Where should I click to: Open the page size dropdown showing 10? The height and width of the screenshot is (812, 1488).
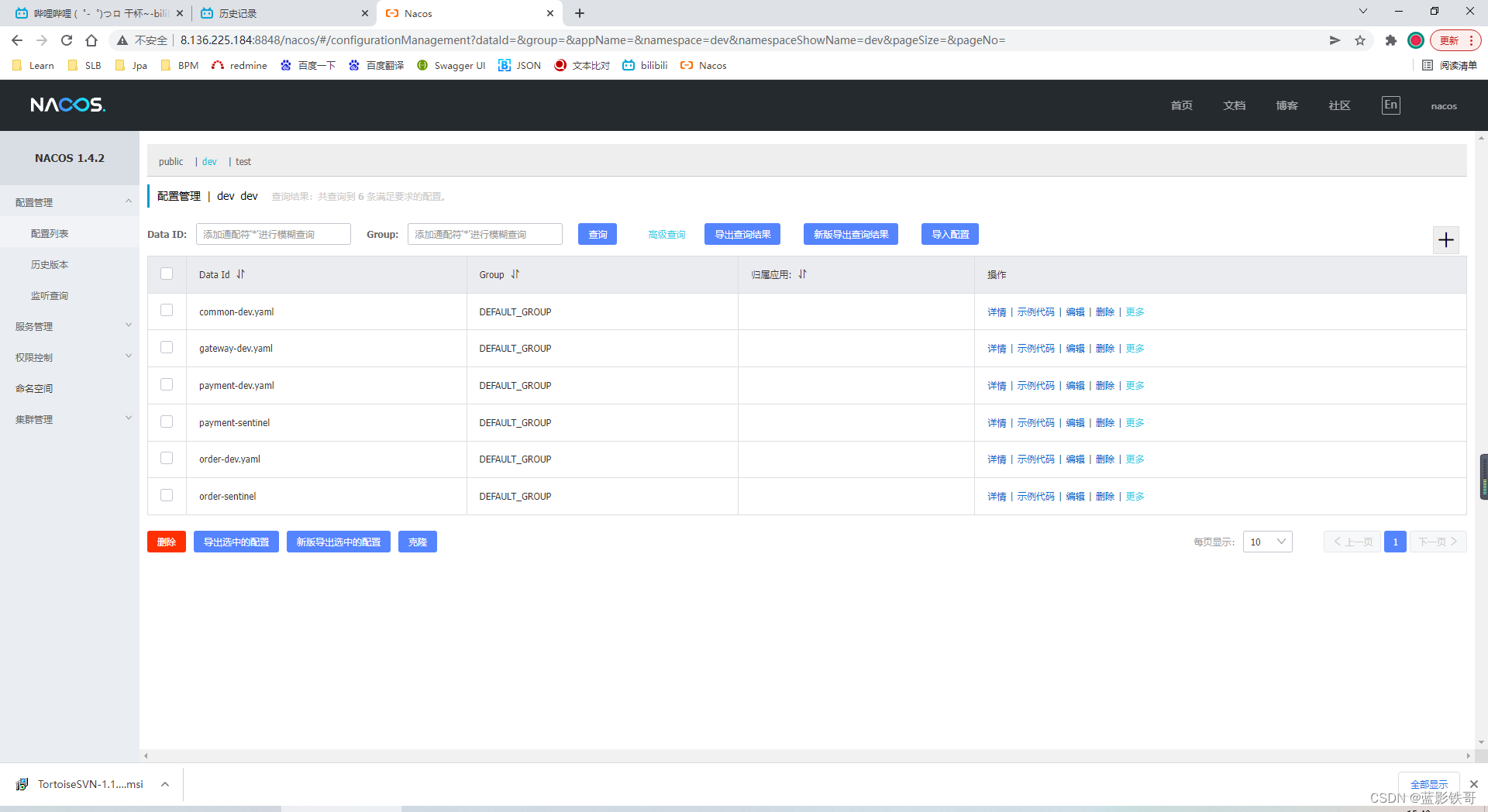click(x=1267, y=542)
